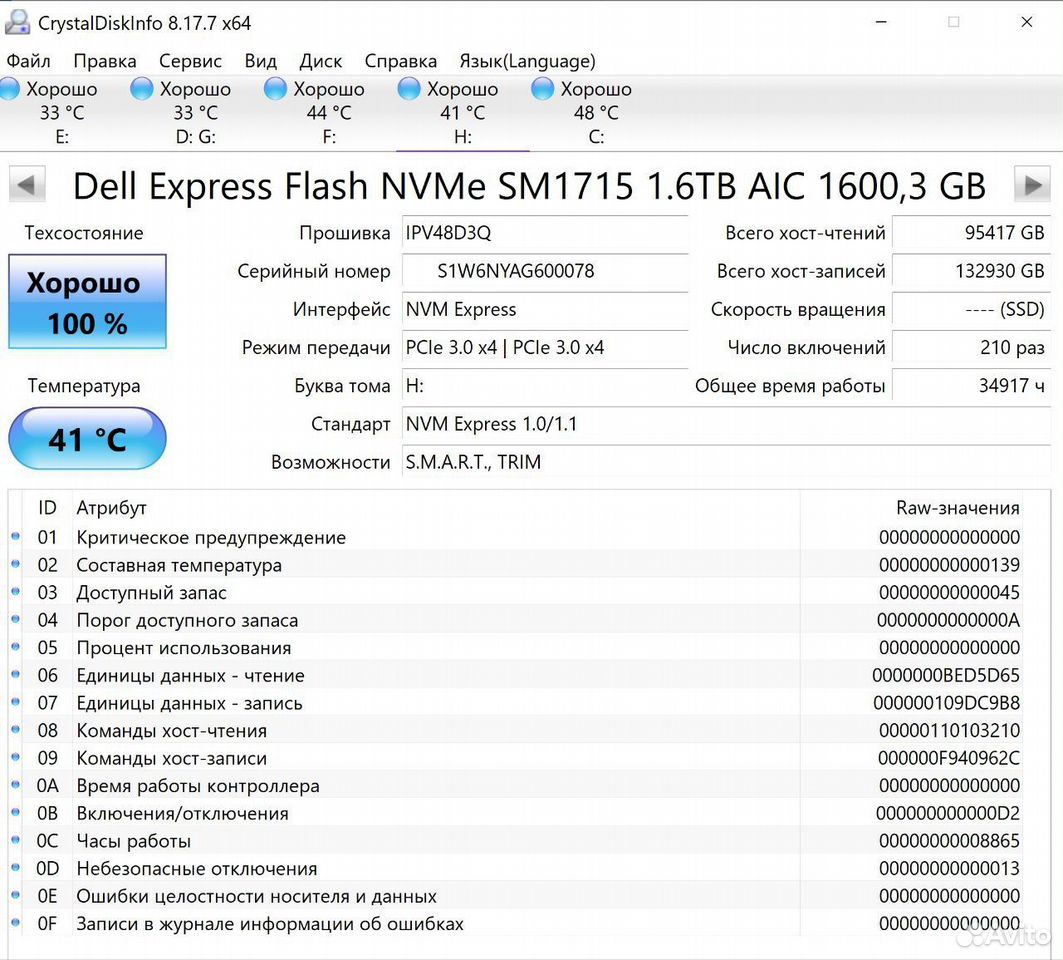This screenshot has width=1063, height=960.
Task: Click the firmware field IPV48D3Q
Action: tap(545, 233)
